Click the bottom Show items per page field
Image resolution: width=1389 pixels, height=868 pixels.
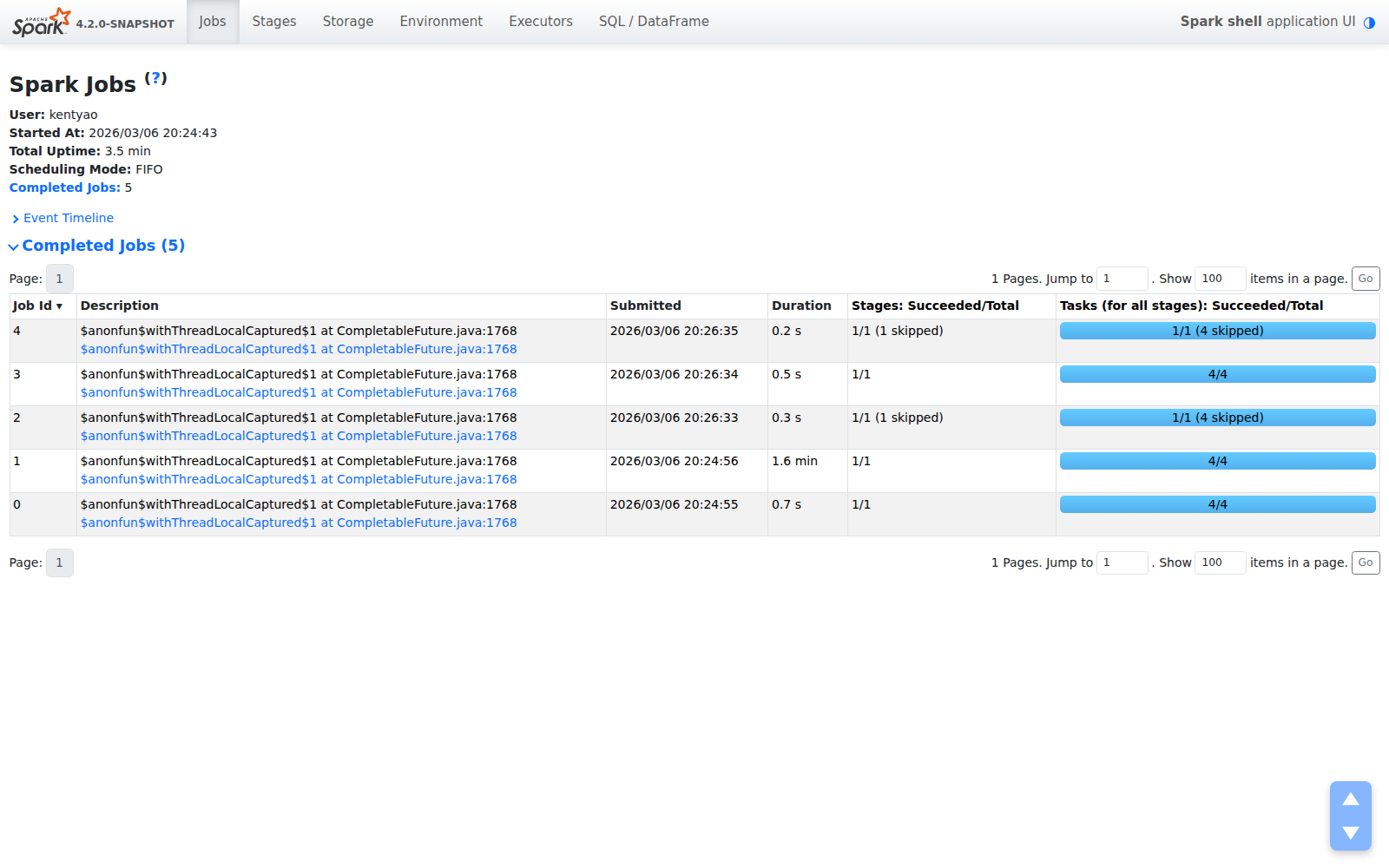pos(1220,562)
